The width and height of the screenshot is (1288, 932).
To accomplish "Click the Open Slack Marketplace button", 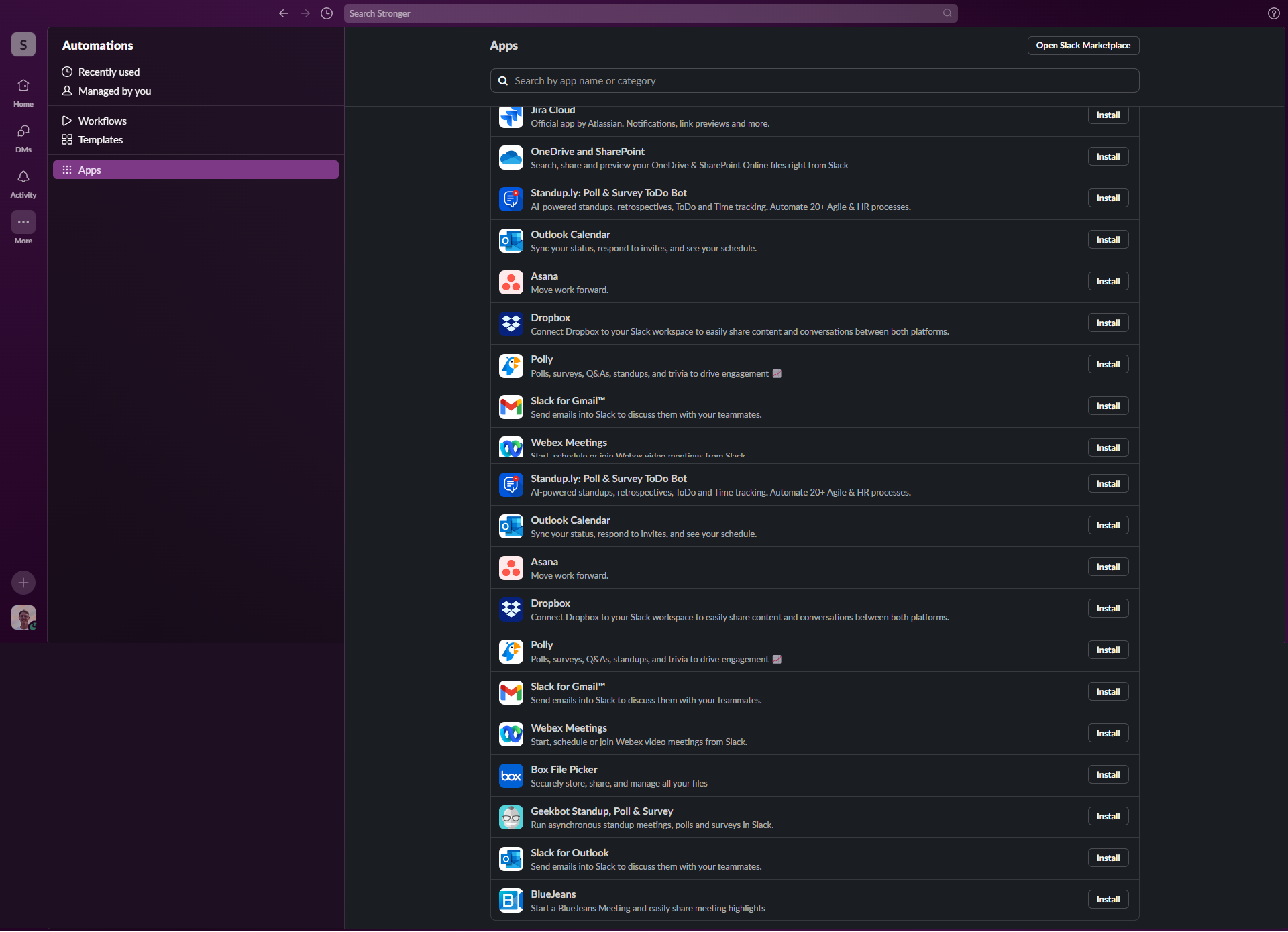I will [1083, 45].
